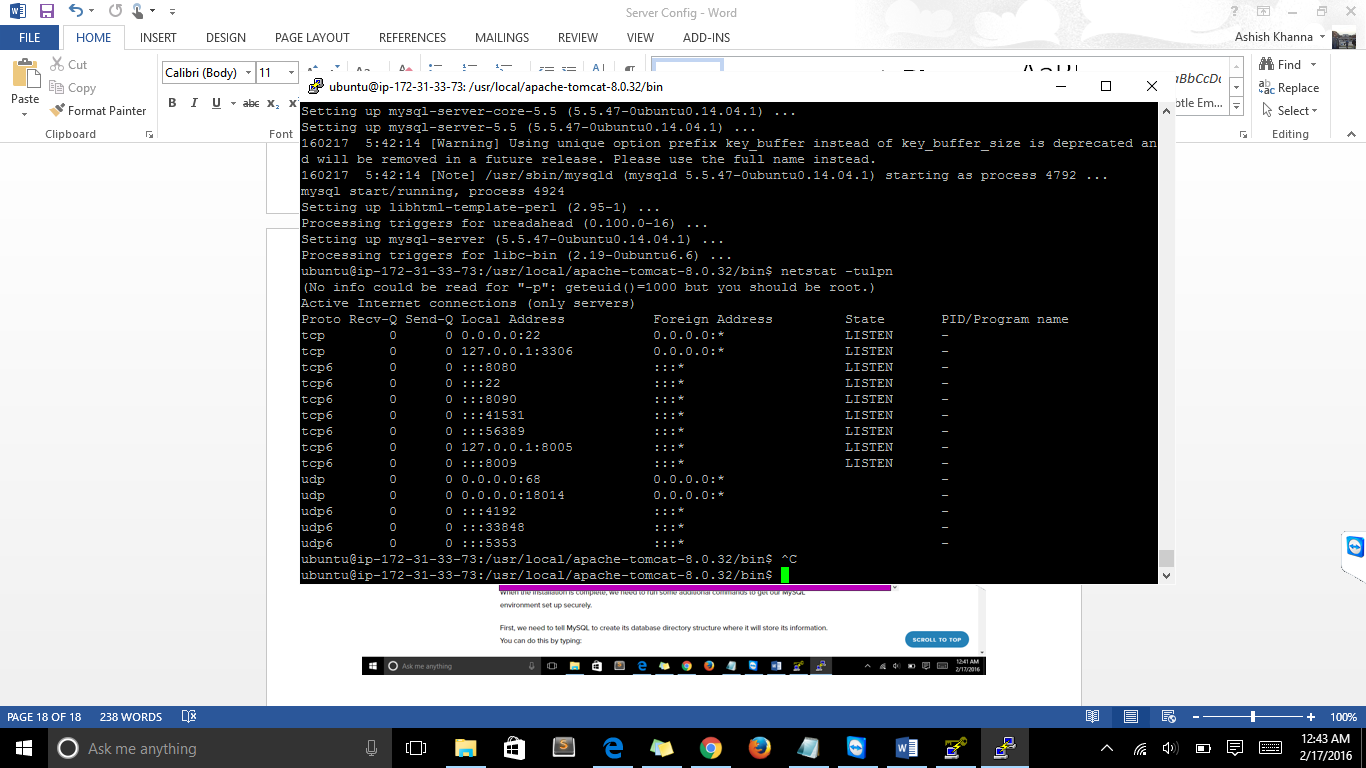Switch to the REFERENCES tab
Screen dimensions: 1366x768
pos(412,38)
